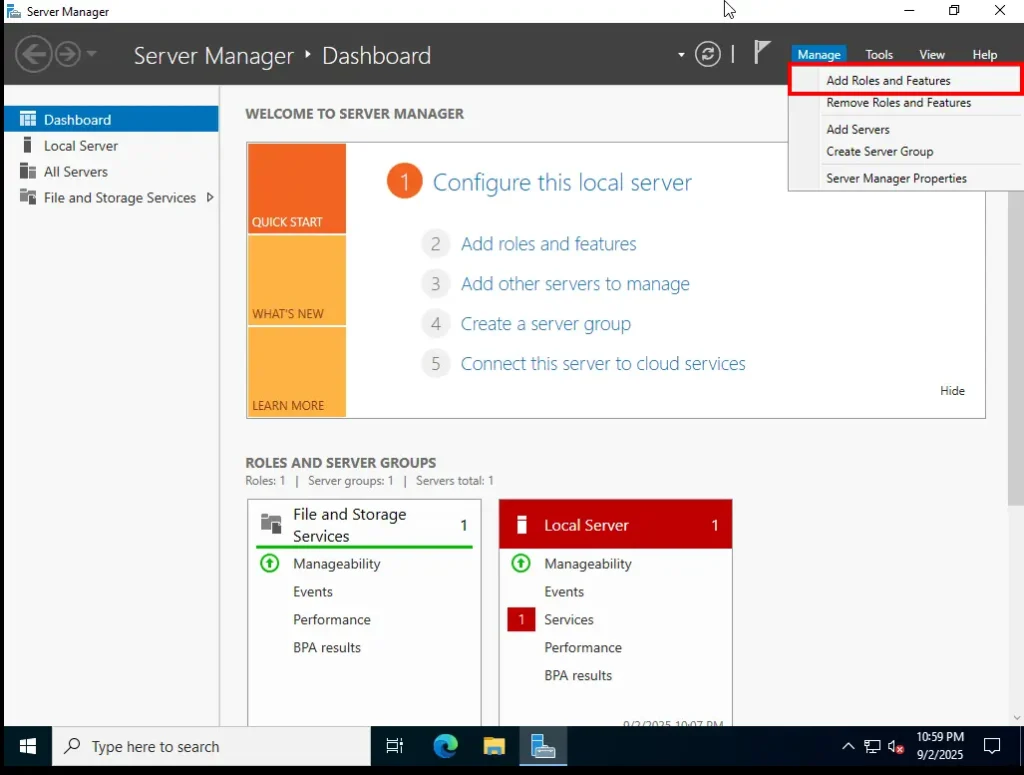Click the red Services alert badge

tap(521, 620)
